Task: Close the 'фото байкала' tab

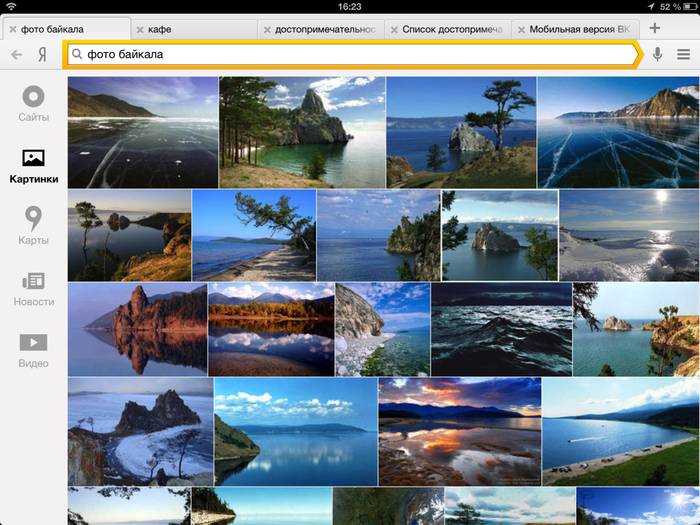Action: coord(12,30)
